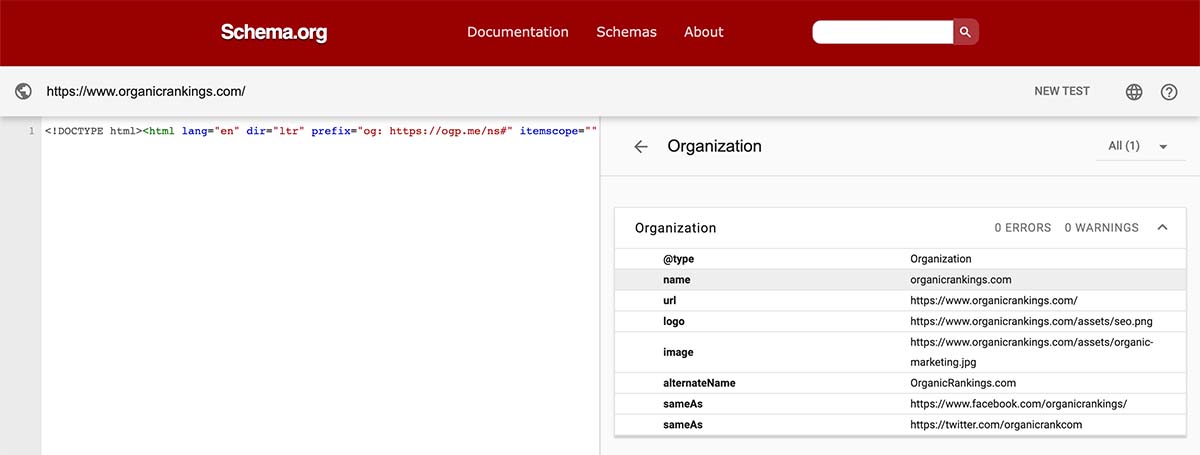
Task: Click the seo.png logo value
Action: click(x=1031, y=322)
